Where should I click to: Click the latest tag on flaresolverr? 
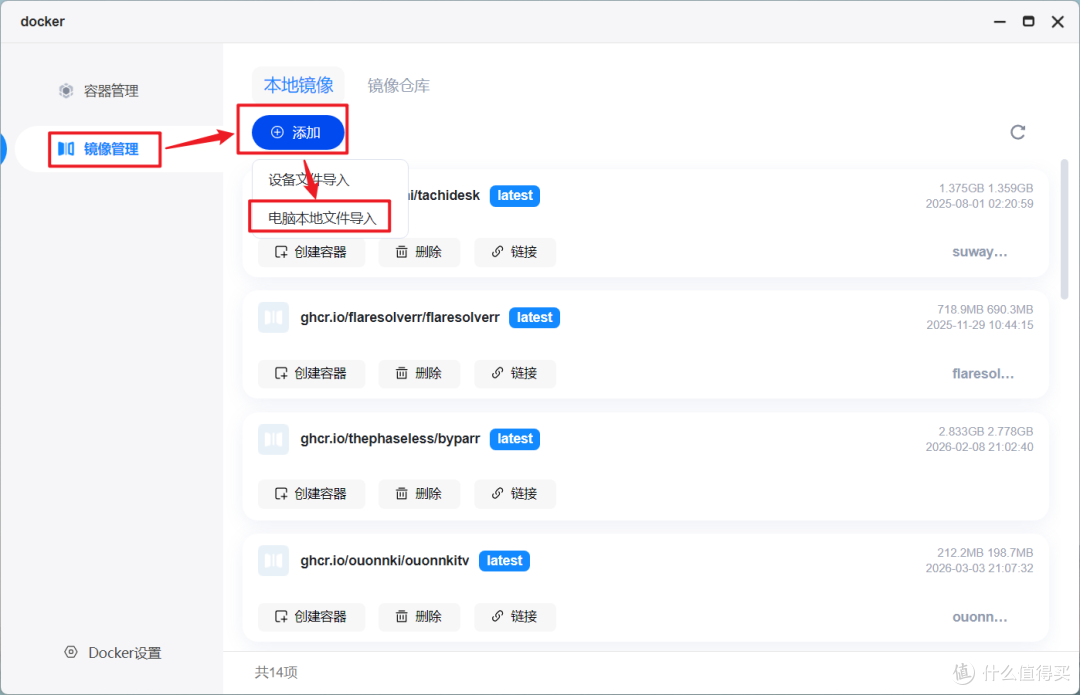pyautogui.click(x=534, y=318)
